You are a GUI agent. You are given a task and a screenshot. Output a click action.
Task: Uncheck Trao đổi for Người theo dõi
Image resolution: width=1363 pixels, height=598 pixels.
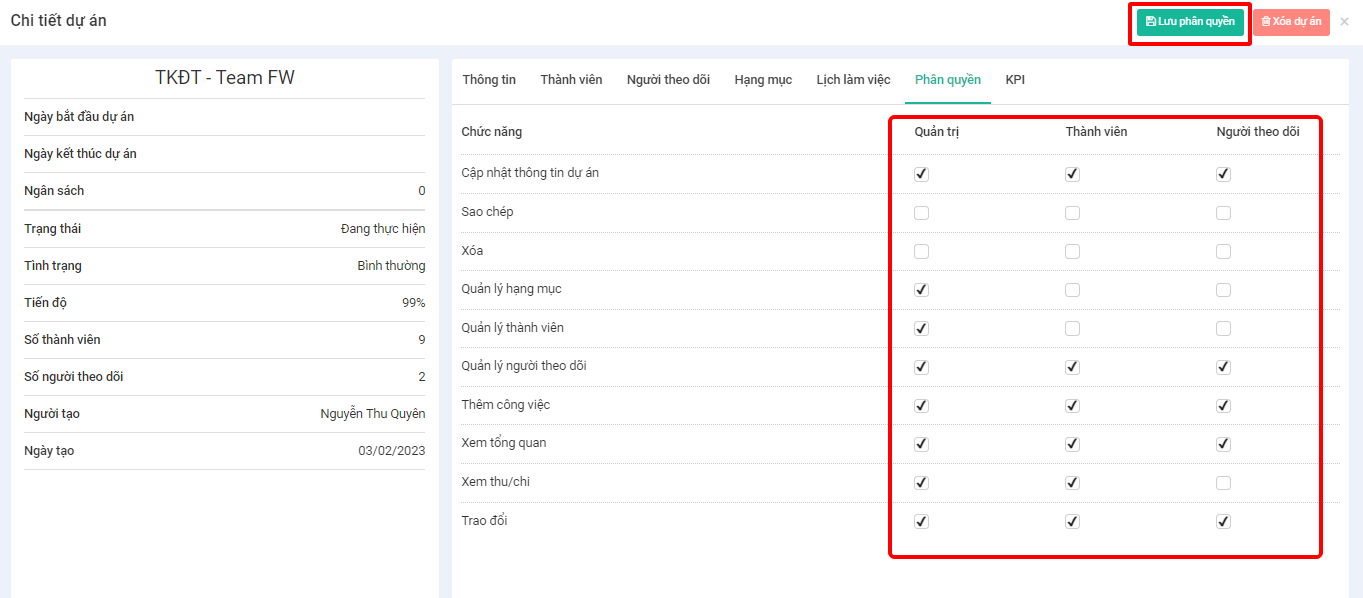[1223, 522]
